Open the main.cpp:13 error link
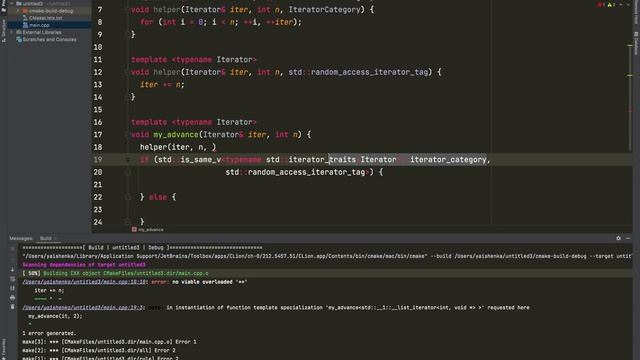Viewport: 640px width, 360px height. 84,282
